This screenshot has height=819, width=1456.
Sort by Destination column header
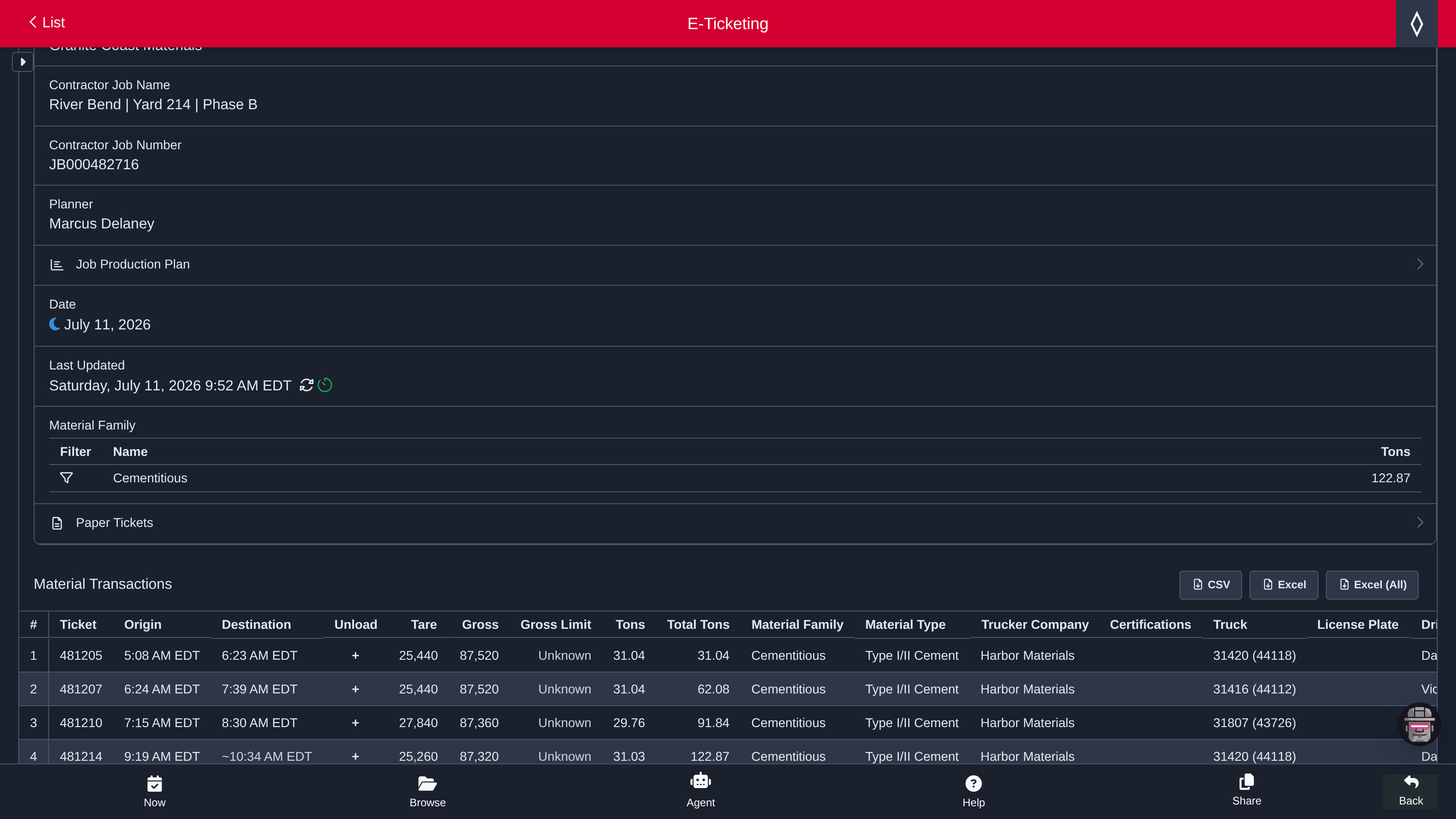click(x=256, y=625)
